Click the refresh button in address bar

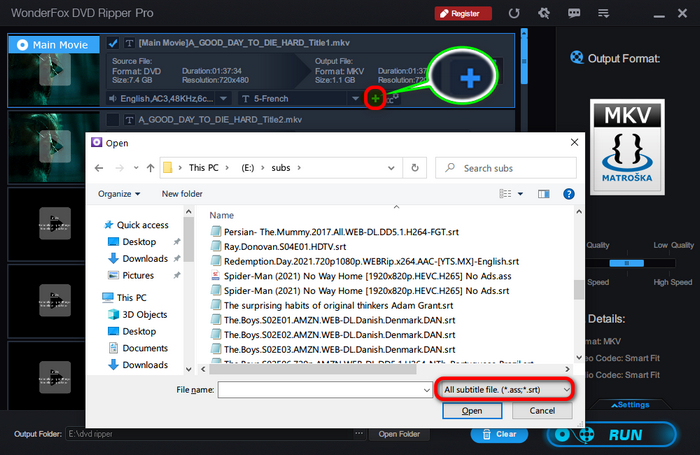click(x=415, y=168)
